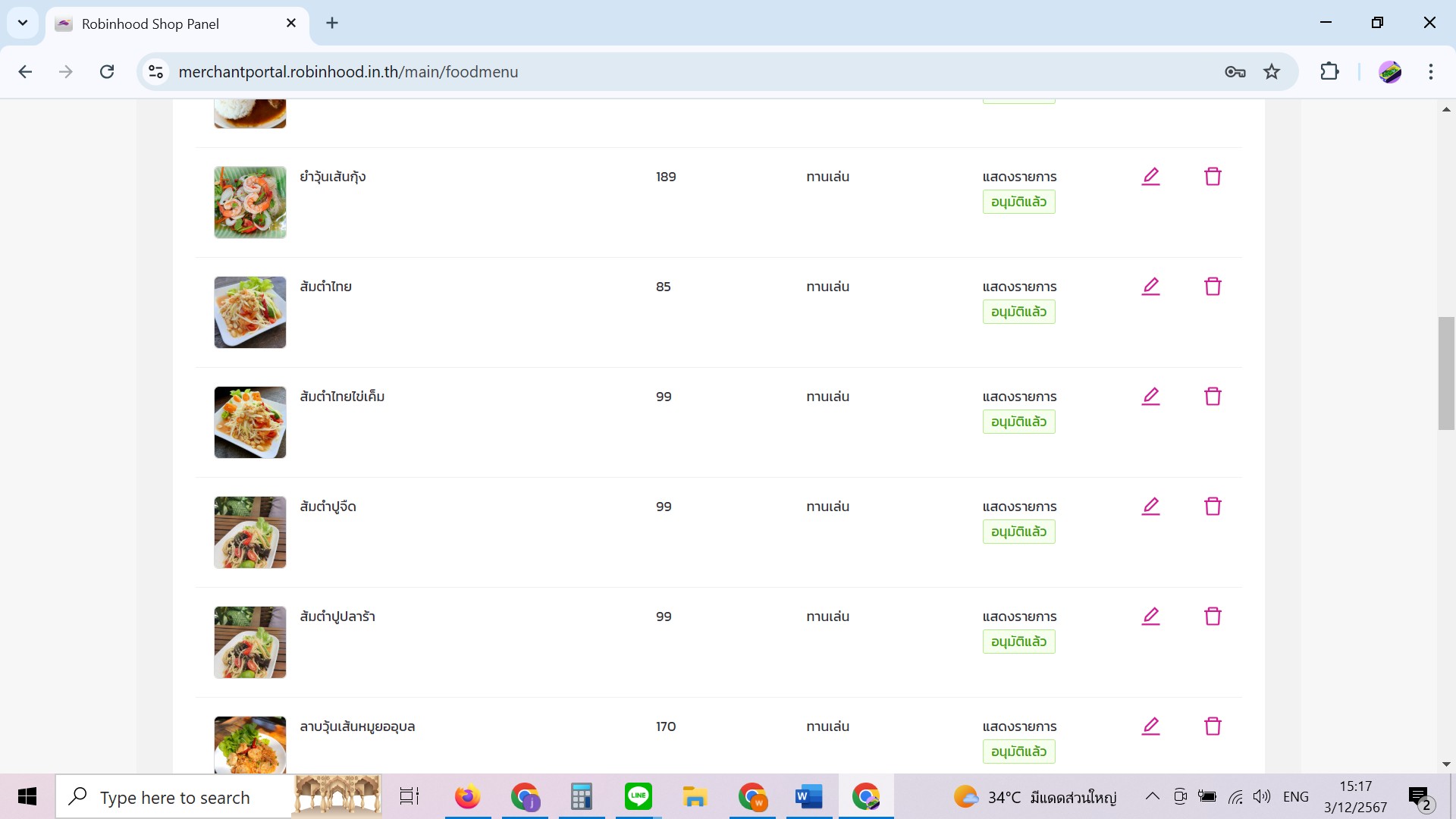
Task: Open the notification center
Action: (x=1420, y=797)
